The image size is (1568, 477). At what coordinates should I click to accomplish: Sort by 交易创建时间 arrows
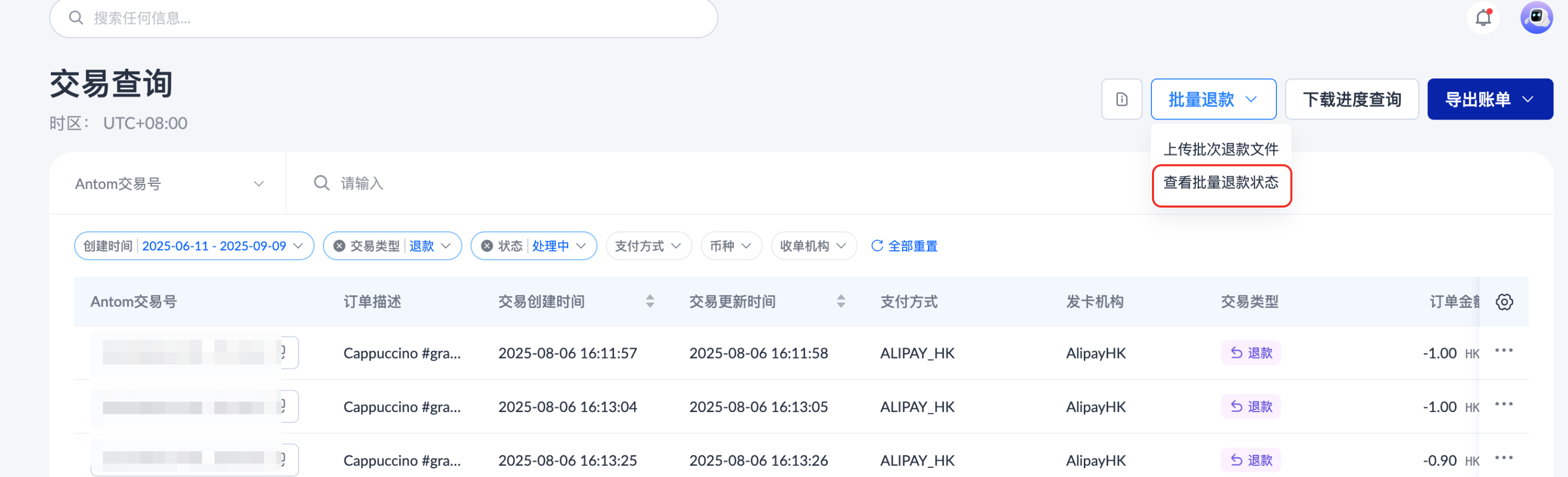click(x=650, y=301)
